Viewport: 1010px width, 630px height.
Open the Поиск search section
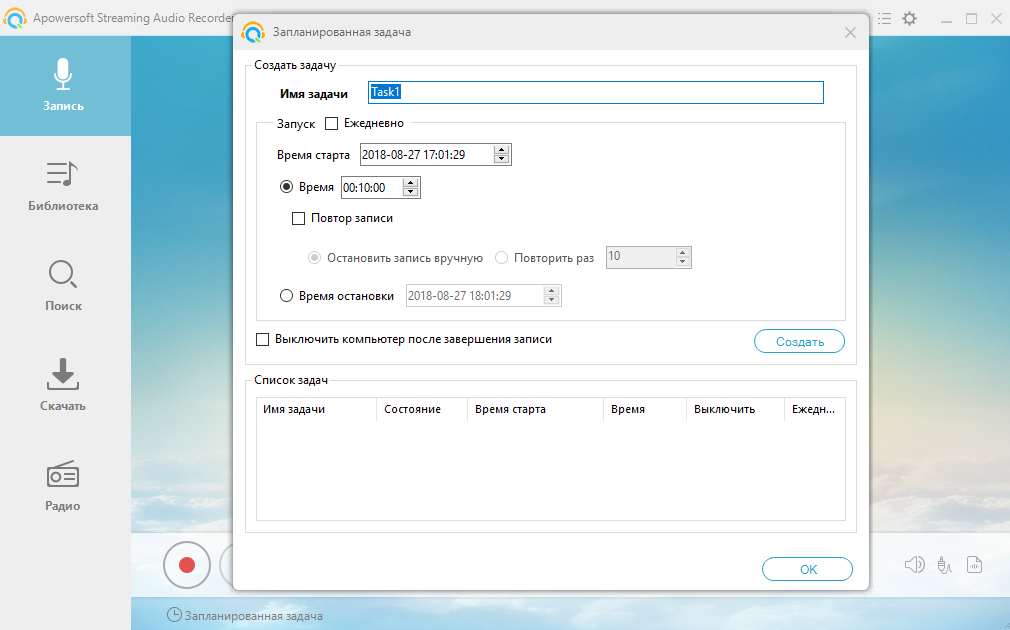click(63, 285)
